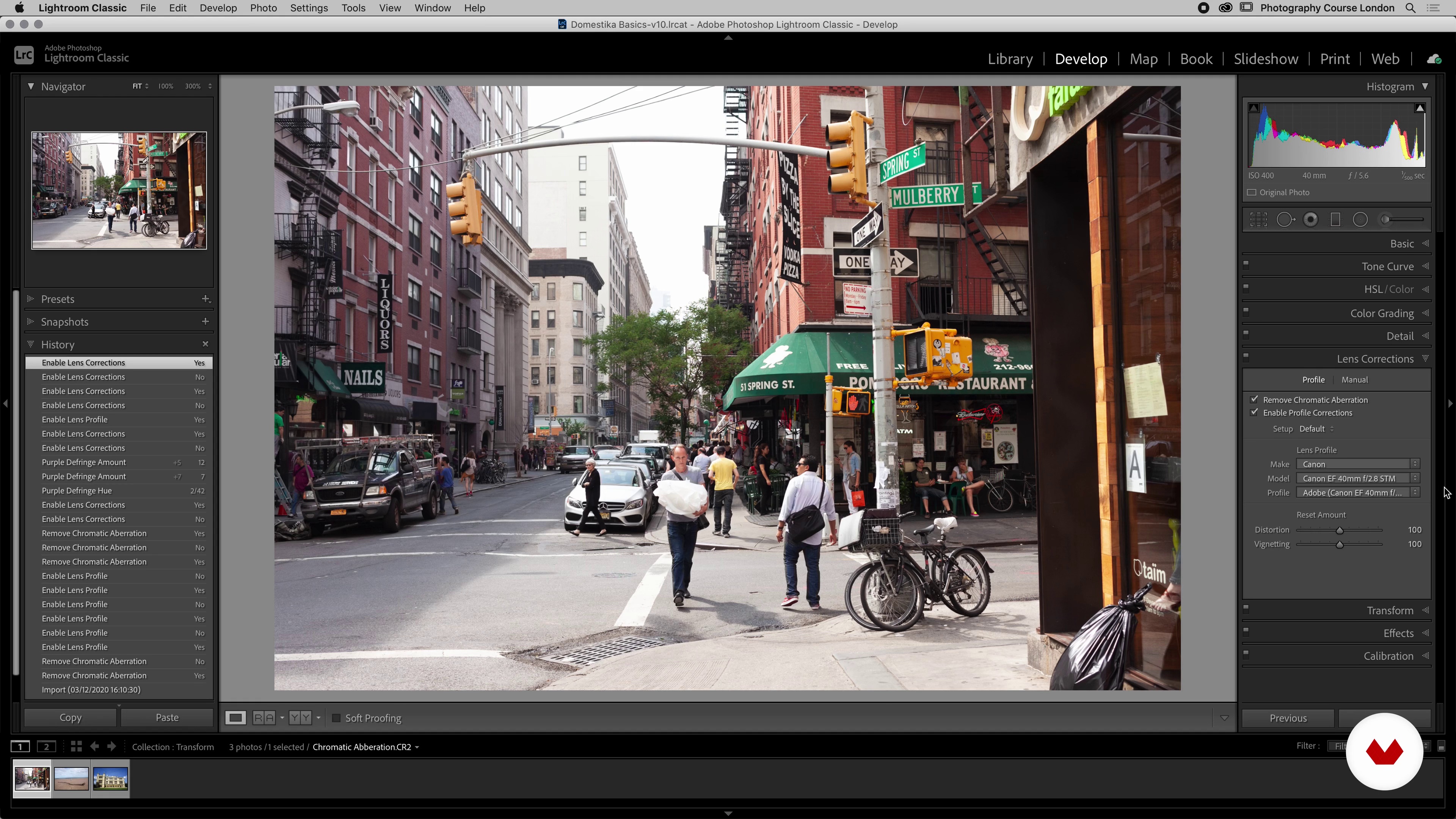Select the Spot Removal tool
Screen dimensions: 1456x819
click(1285, 219)
